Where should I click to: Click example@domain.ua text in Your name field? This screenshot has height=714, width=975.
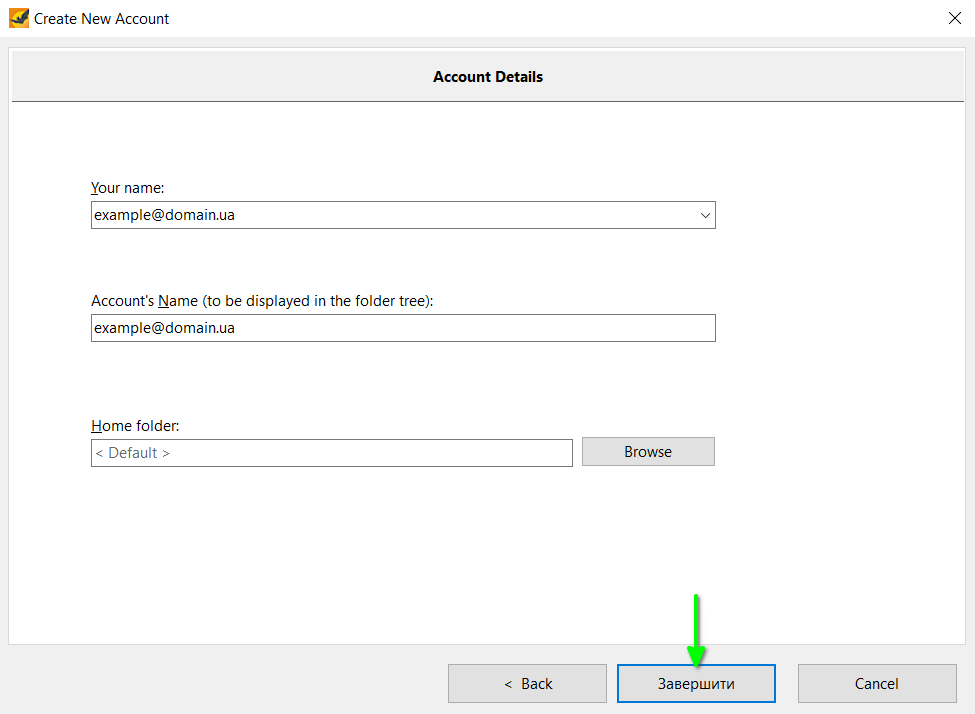tap(165, 215)
